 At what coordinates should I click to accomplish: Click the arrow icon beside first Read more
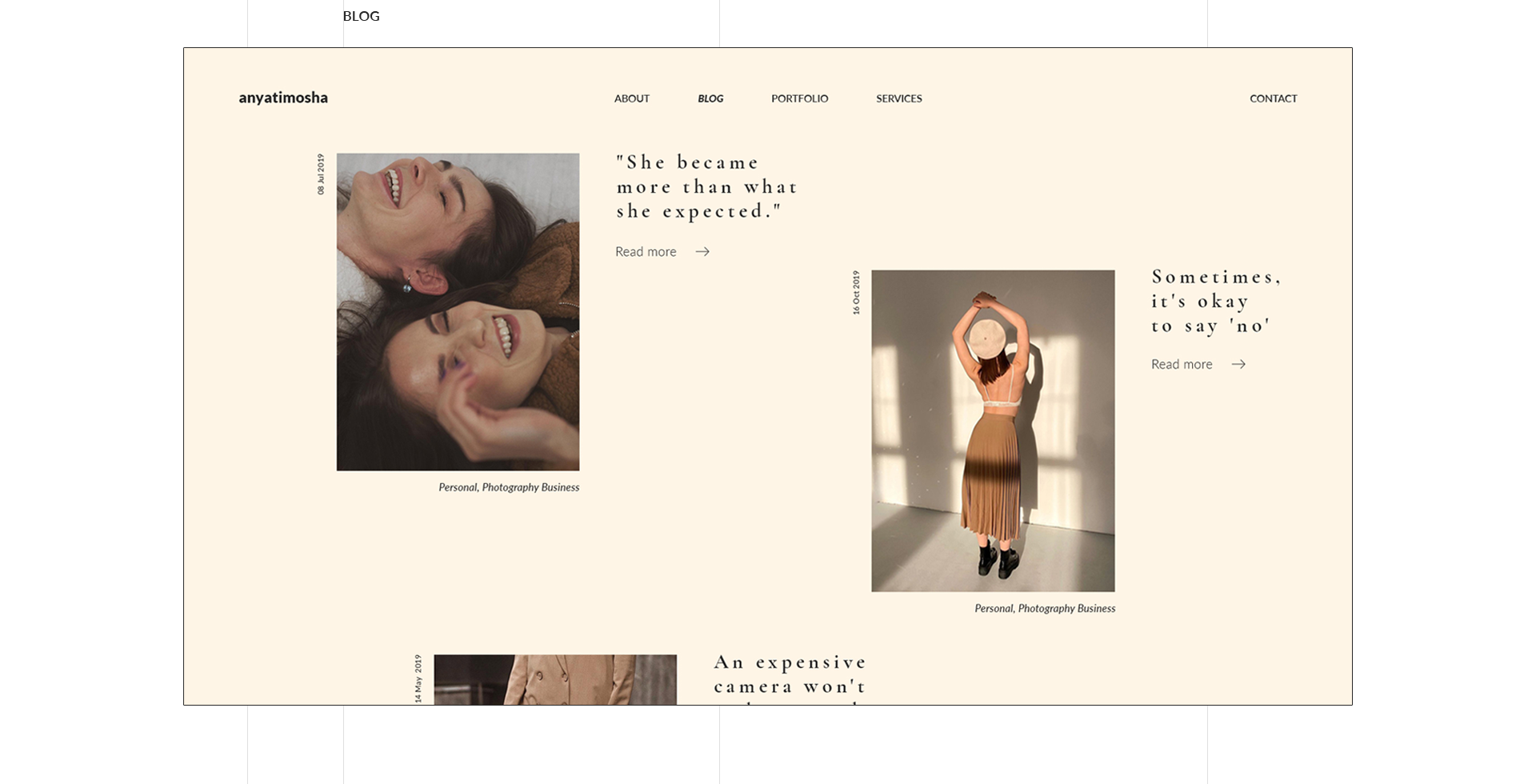(703, 251)
